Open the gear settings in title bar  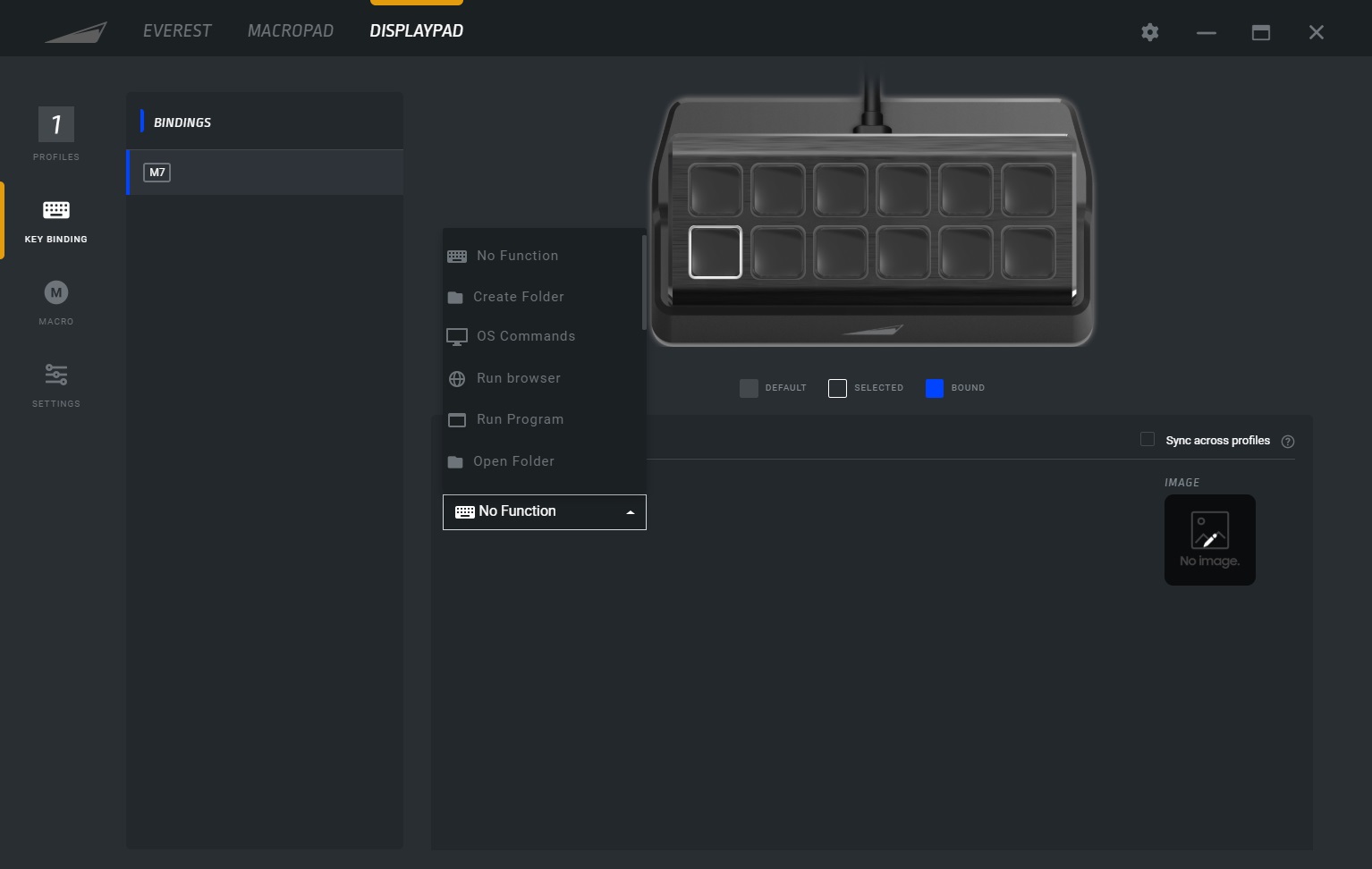1150,32
